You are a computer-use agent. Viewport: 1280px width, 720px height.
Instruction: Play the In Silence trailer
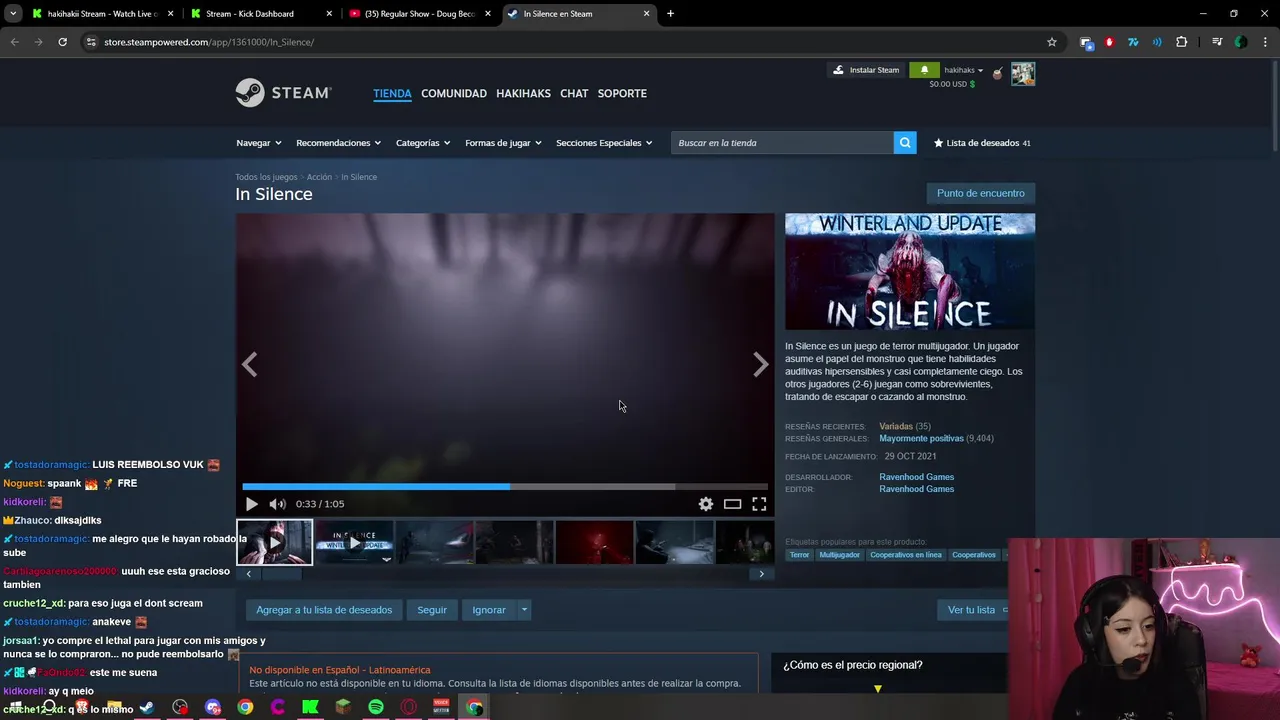[x=251, y=504]
